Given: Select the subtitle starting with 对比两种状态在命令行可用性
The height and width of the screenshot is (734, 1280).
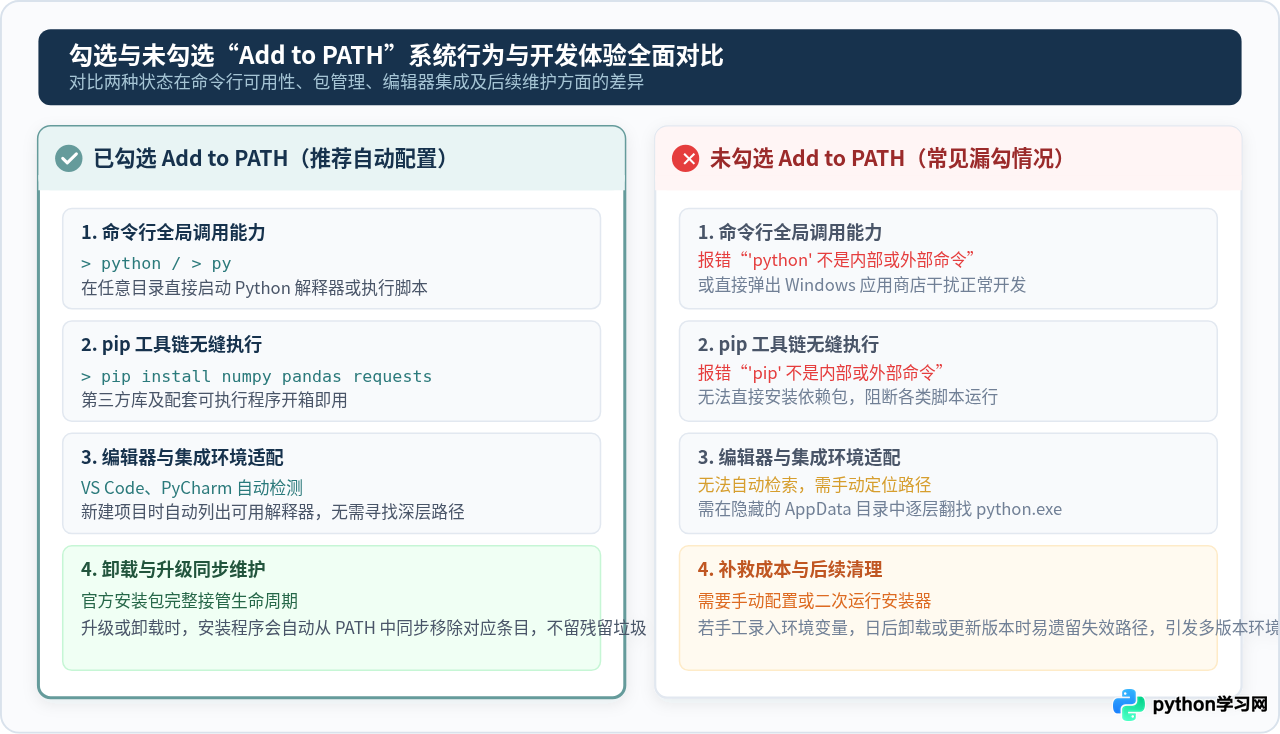Looking at the screenshot, I should click(x=357, y=83).
